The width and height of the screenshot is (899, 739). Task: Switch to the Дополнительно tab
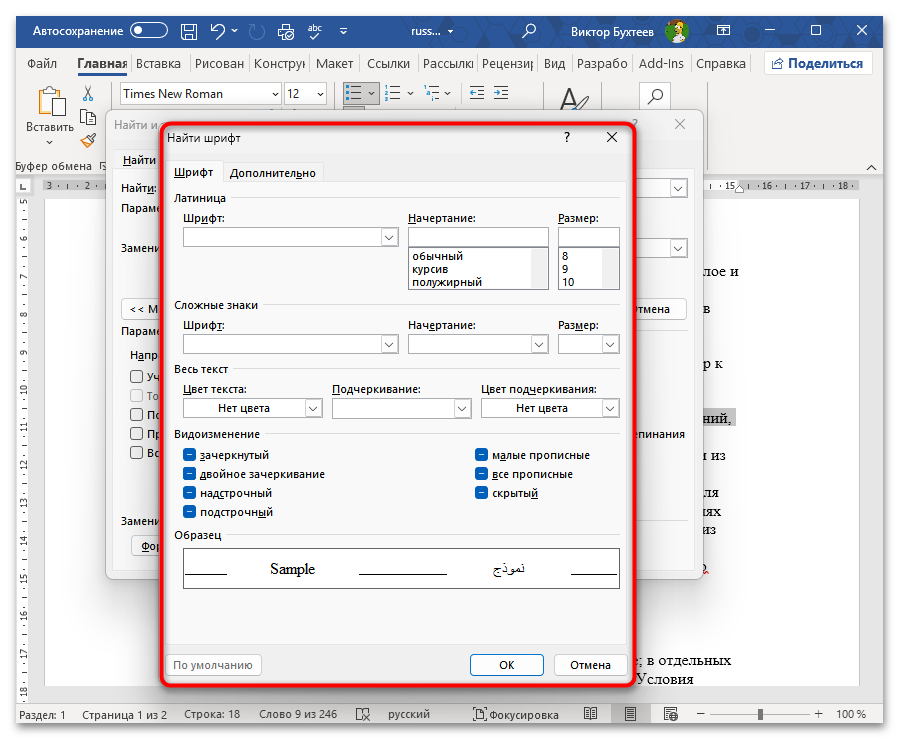pyautogui.click(x=272, y=173)
